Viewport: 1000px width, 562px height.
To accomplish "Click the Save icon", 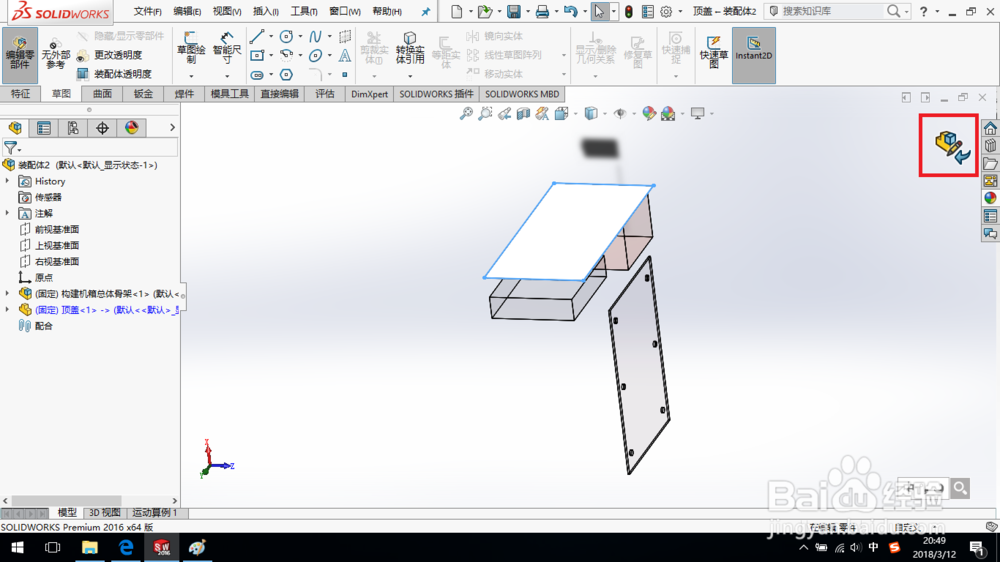I will 513,11.
